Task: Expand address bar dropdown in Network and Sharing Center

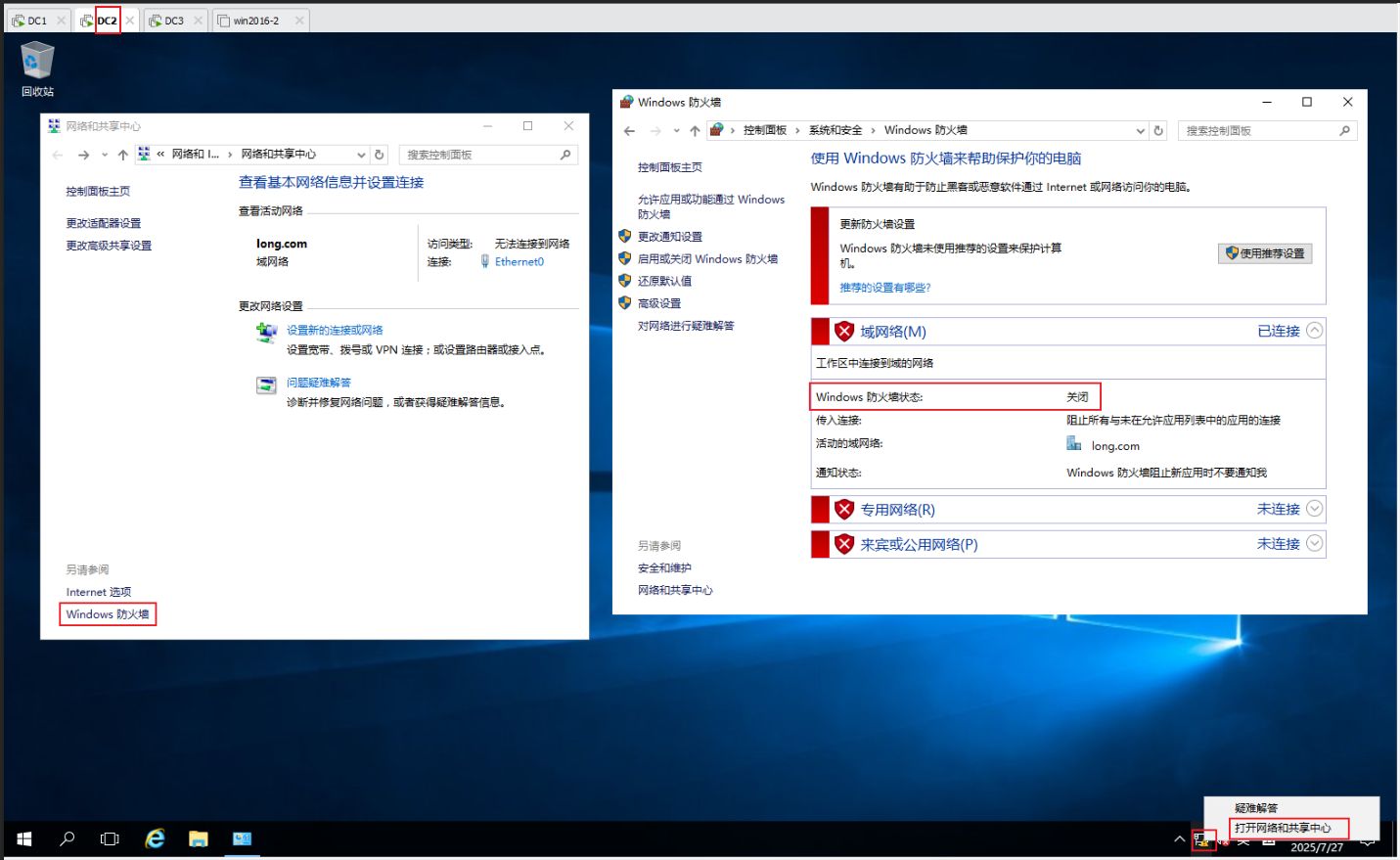Action: [x=361, y=155]
